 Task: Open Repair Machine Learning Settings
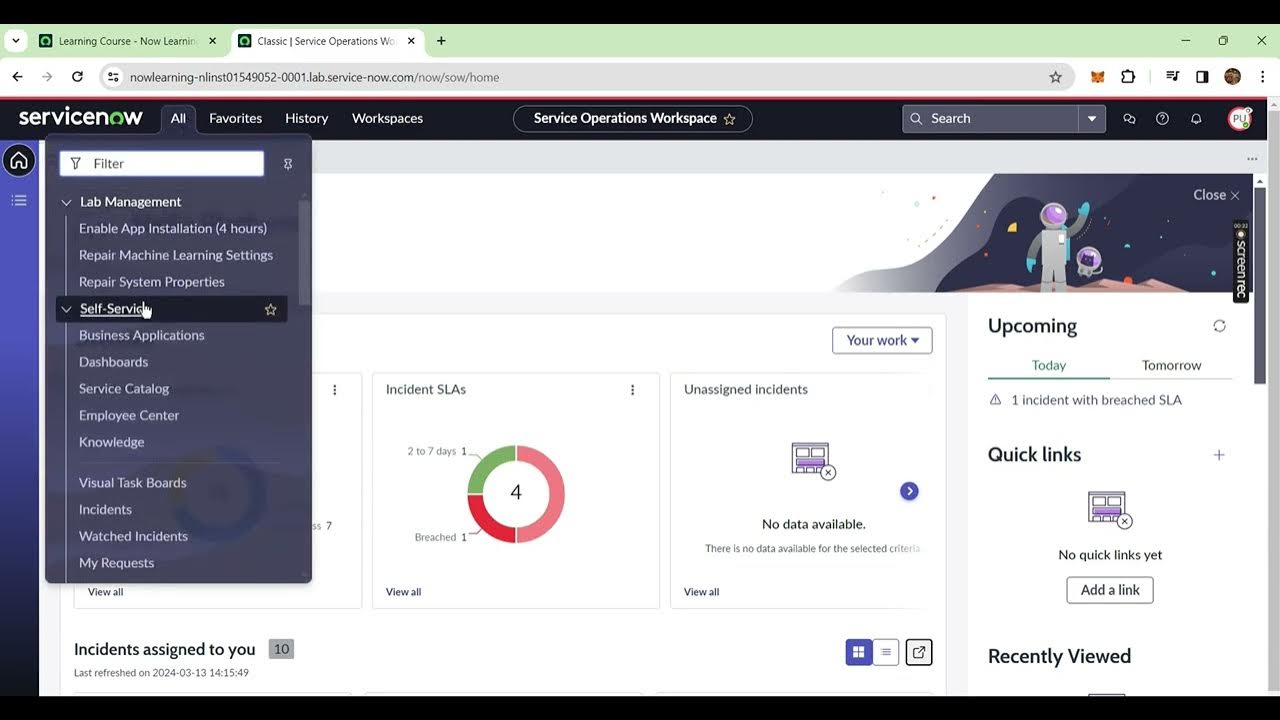176,255
